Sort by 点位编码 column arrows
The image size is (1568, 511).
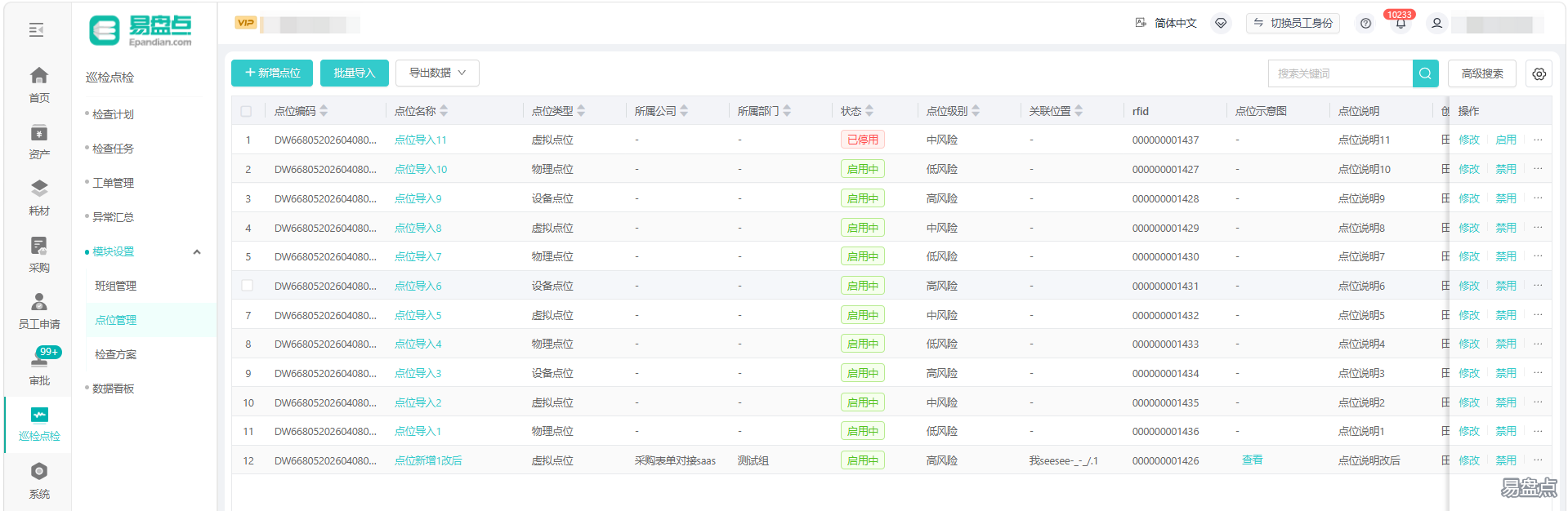324,111
